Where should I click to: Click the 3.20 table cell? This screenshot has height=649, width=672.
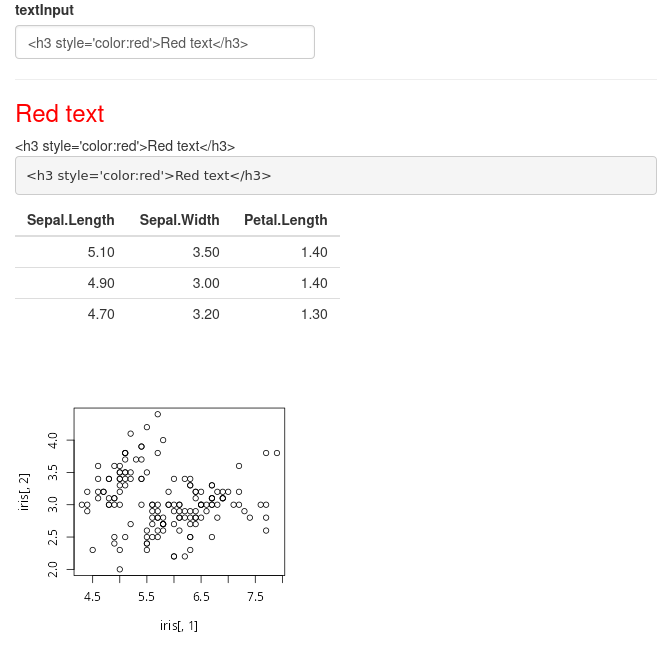tap(206, 314)
